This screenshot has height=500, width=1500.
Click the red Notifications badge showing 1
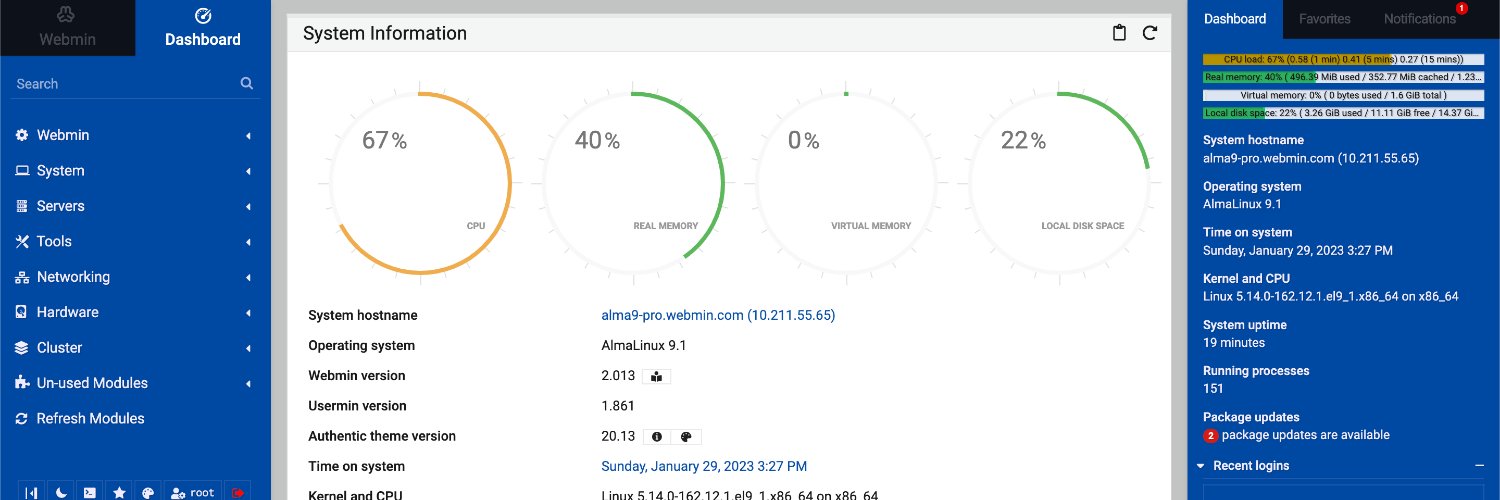[x=1462, y=8]
